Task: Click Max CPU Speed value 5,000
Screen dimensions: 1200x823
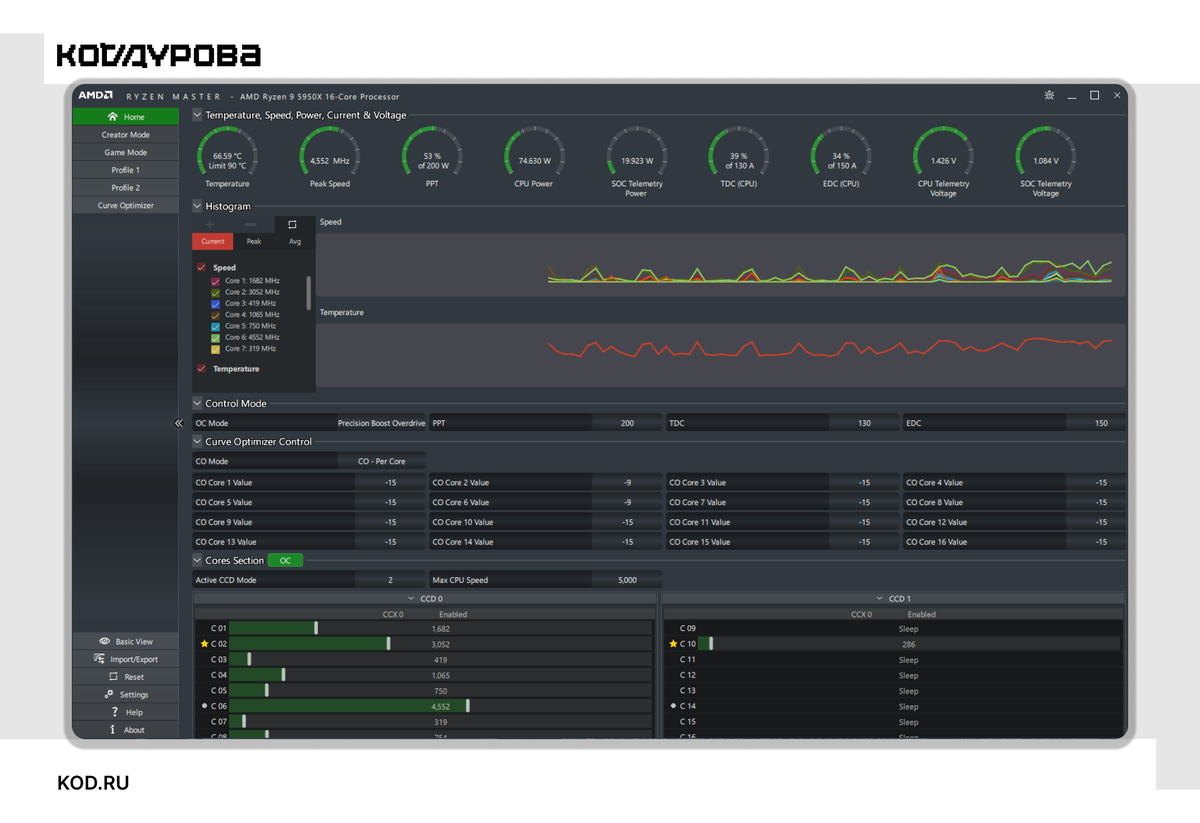Action: click(x=627, y=580)
